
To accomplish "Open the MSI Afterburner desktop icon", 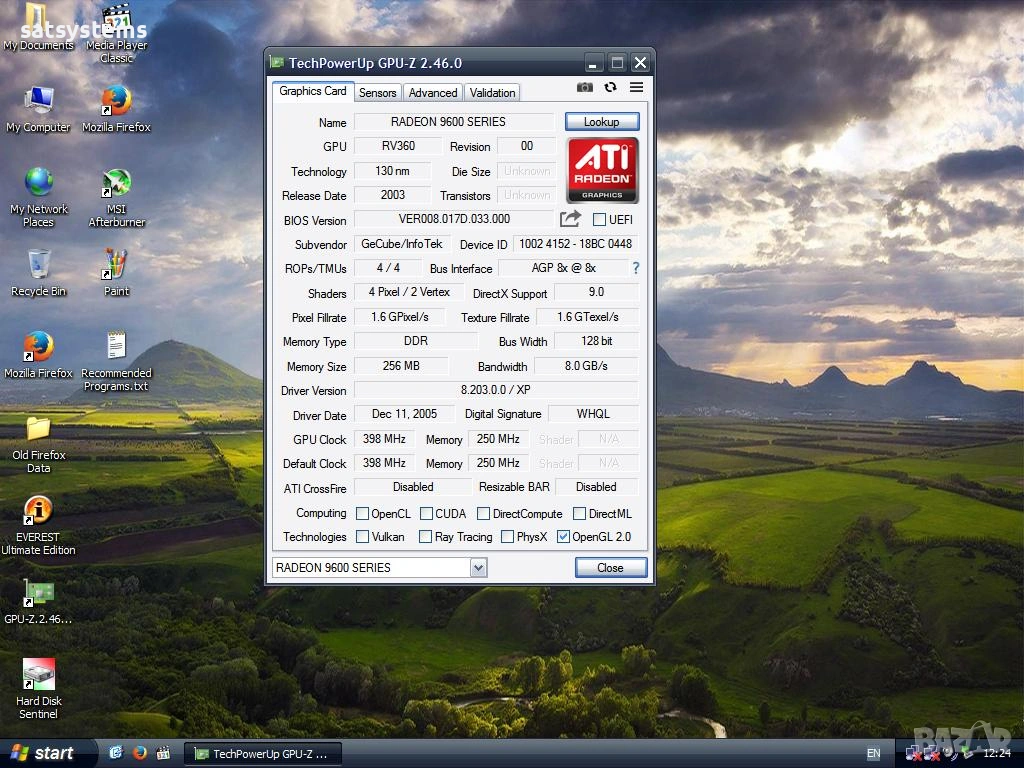I will (117, 184).
